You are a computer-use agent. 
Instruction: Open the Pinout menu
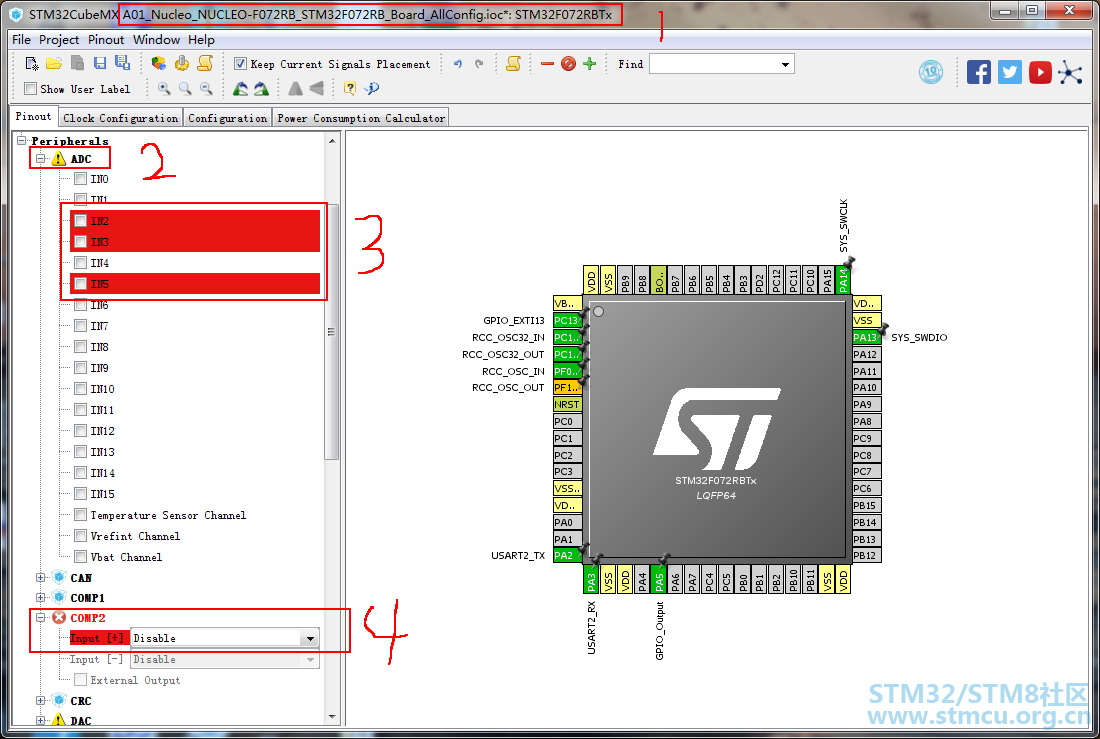106,39
